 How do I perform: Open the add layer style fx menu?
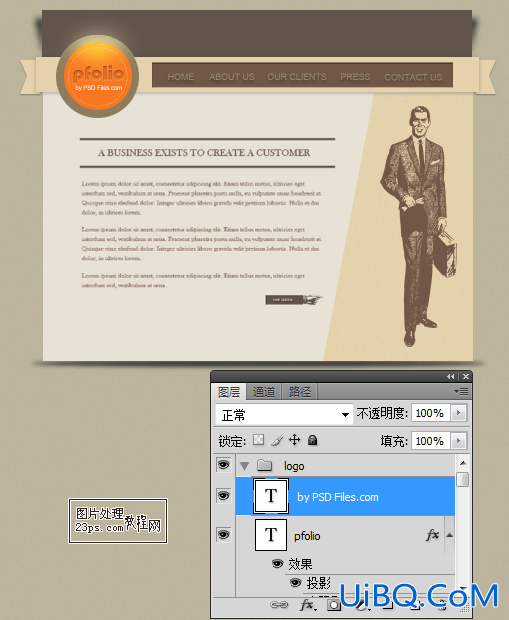[x=307, y=605]
